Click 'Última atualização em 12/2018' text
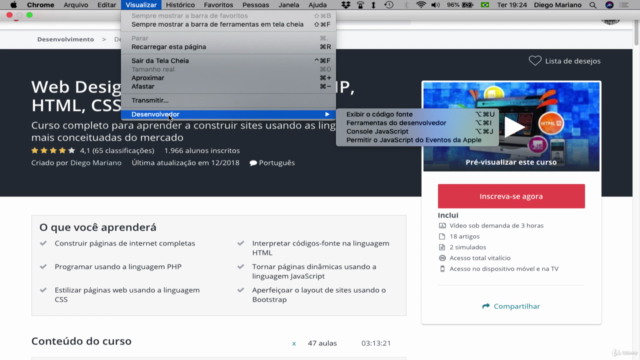This screenshot has height=360, width=640. [x=185, y=163]
